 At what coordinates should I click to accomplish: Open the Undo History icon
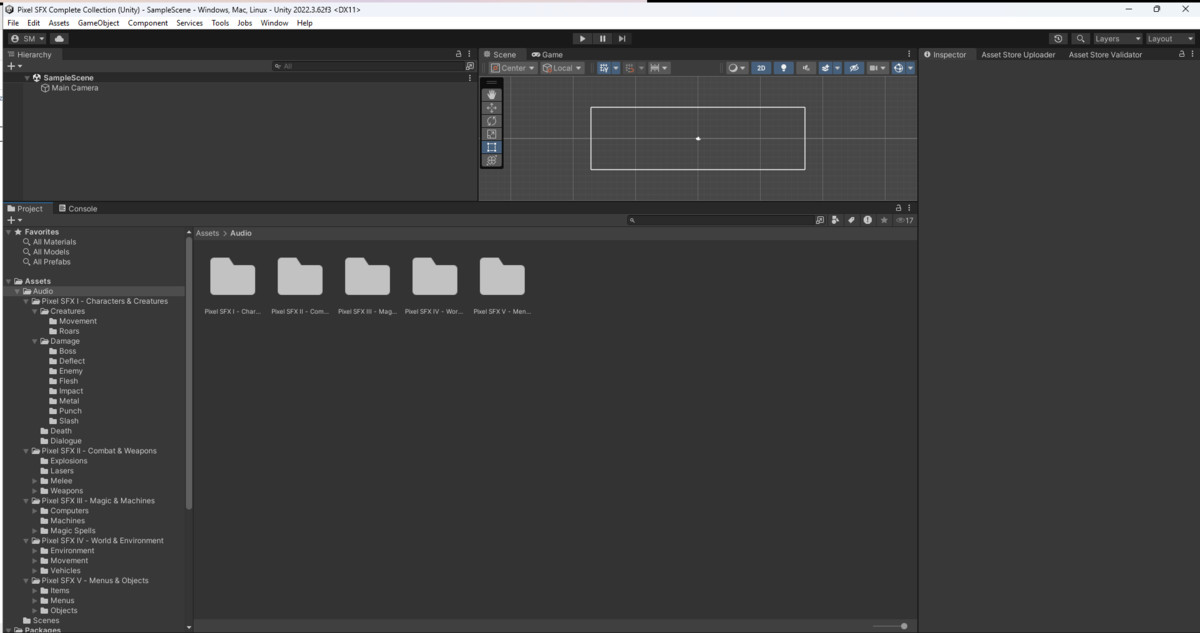pos(1058,39)
